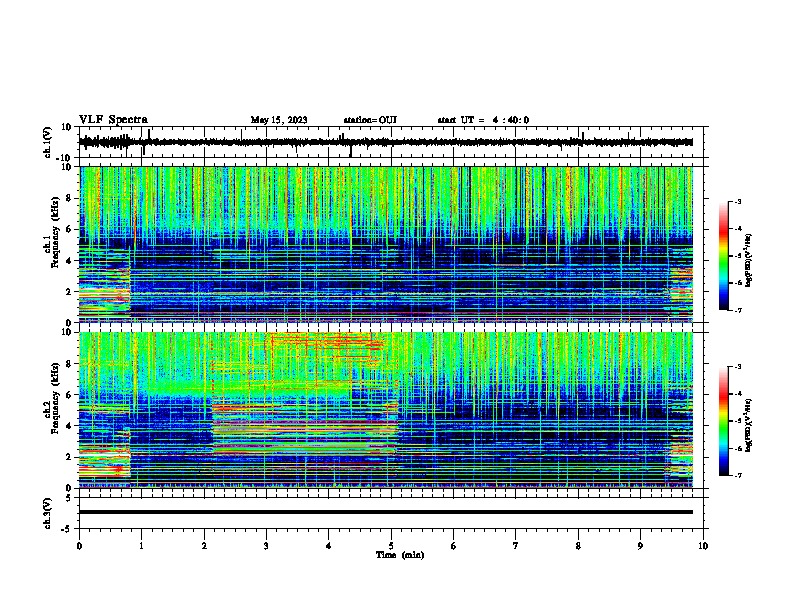Click the "ch.1(V)" waveform axis label
The width and height of the screenshot is (792, 612).
(48, 142)
